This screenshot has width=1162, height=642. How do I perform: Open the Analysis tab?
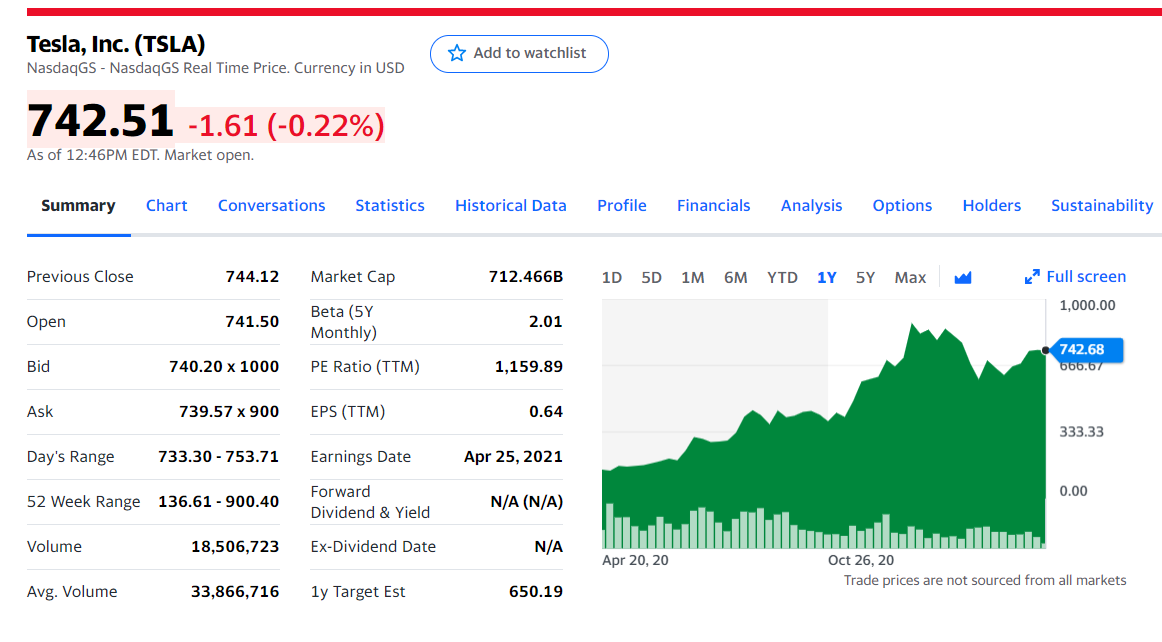click(x=811, y=205)
